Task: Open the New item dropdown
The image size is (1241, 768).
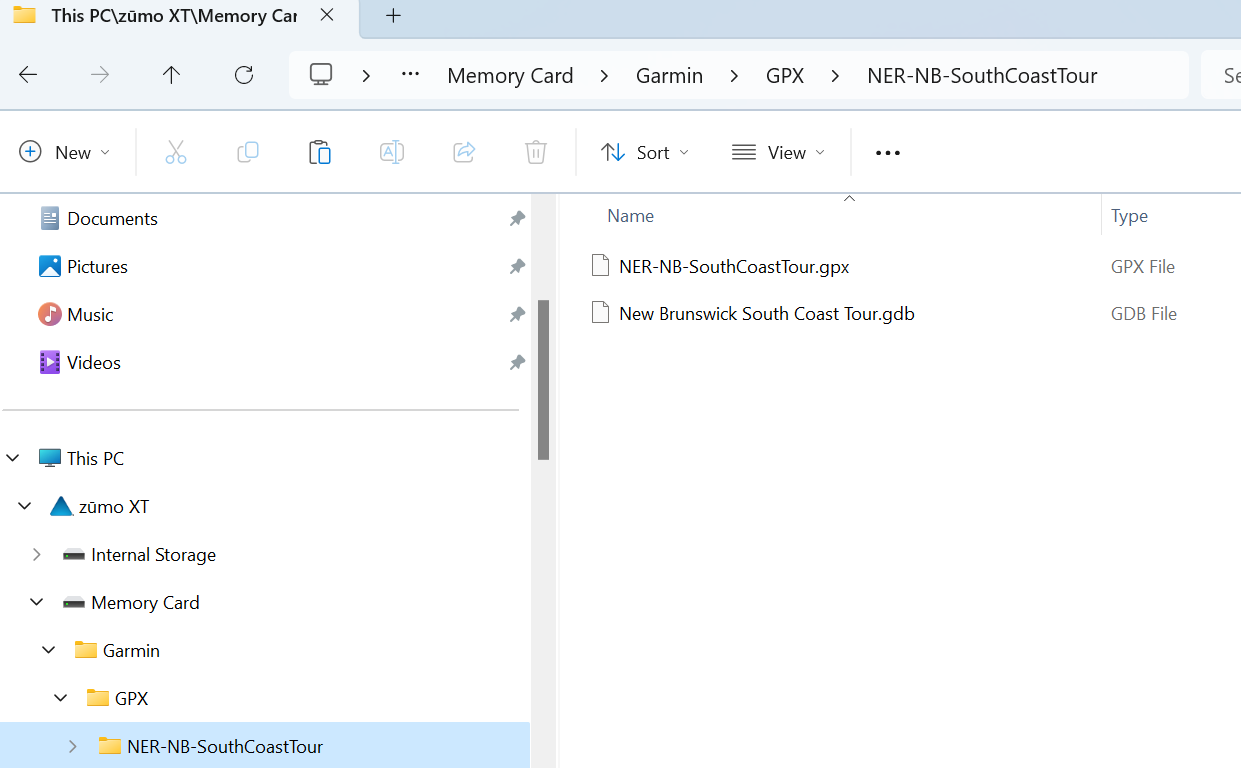Action: (x=65, y=152)
